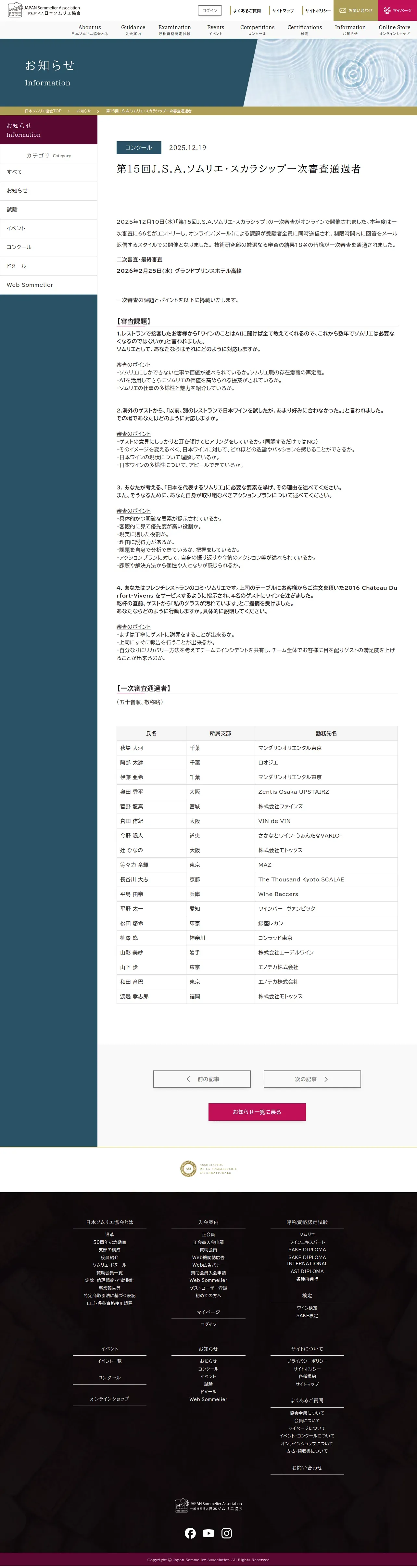Open footer link 沿革
This screenshot has width=417, height=1568.
coord(109,1234)
